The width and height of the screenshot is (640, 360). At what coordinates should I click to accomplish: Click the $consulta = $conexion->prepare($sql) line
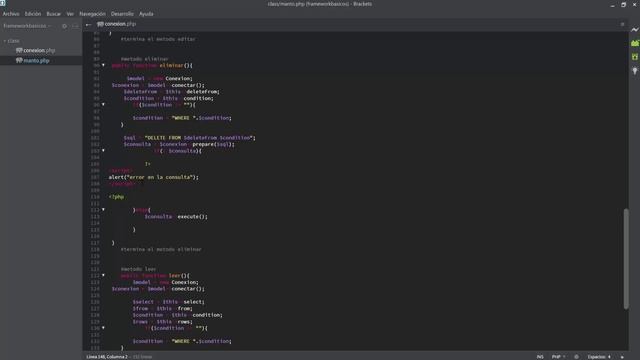pos(179,144)
